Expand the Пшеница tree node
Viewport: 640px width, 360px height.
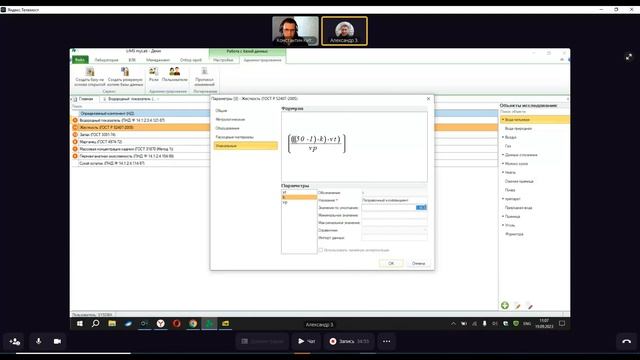(x=503, y=216)
